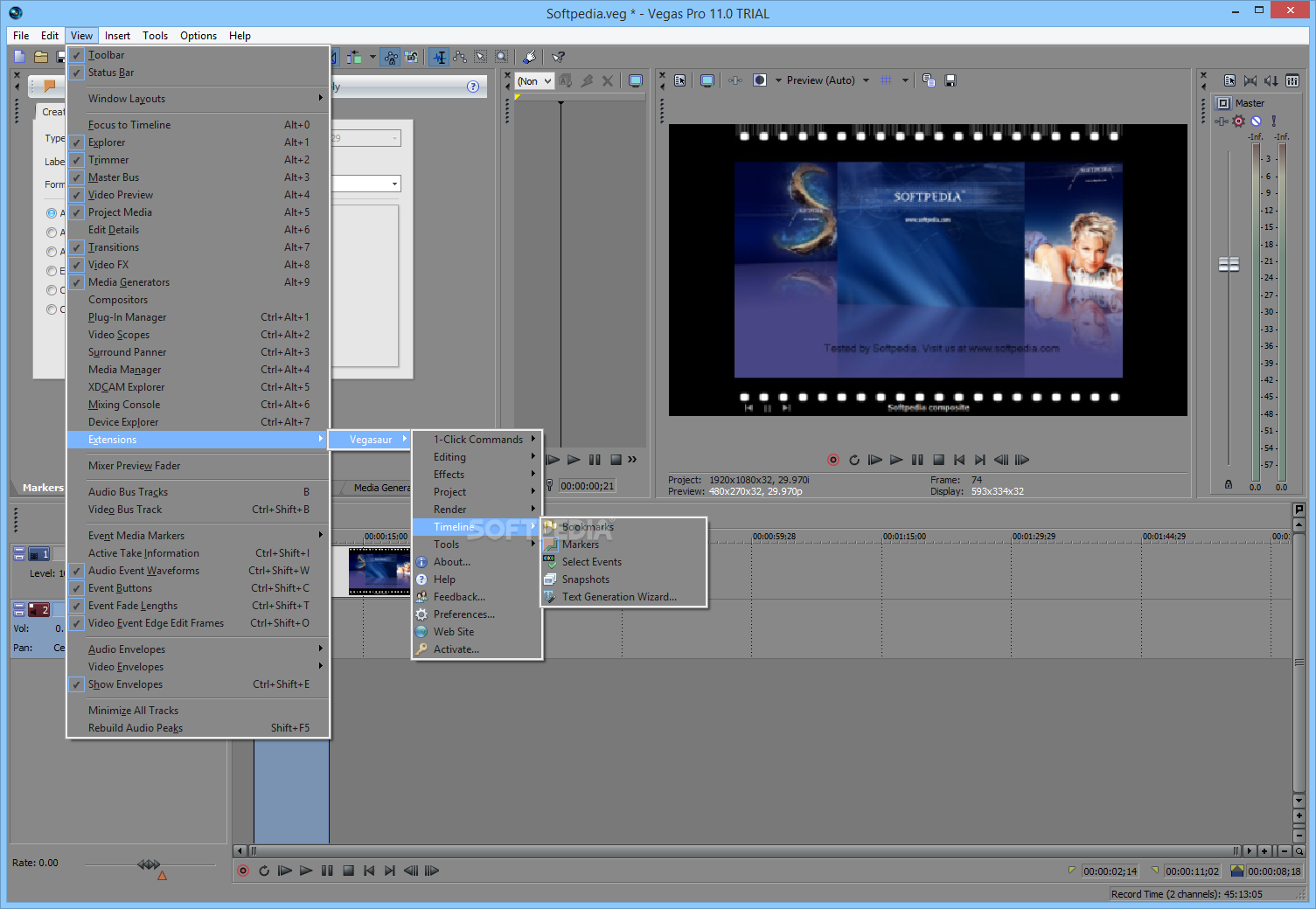
Task: Expand the Event Media Markers submenu
Action: [x=198, y=536]
